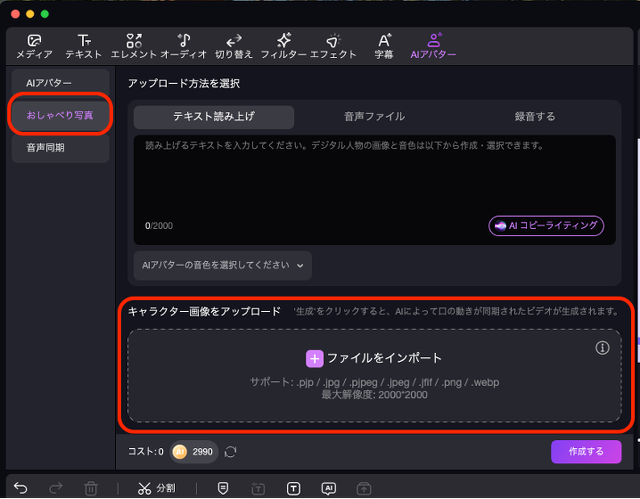Click the marker shield icon in bottom toolbar
Screen dimensions: 640x499
point(223,488)
